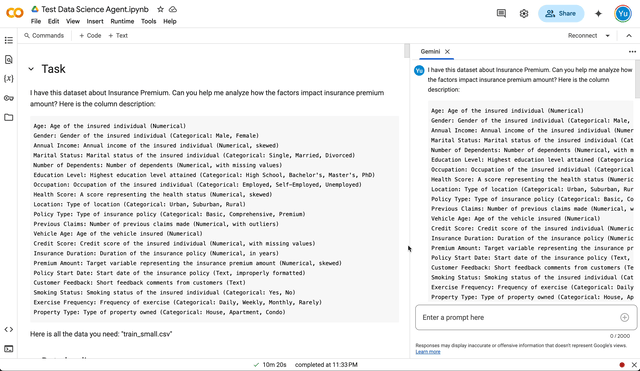Open the Learn more link

428,352
